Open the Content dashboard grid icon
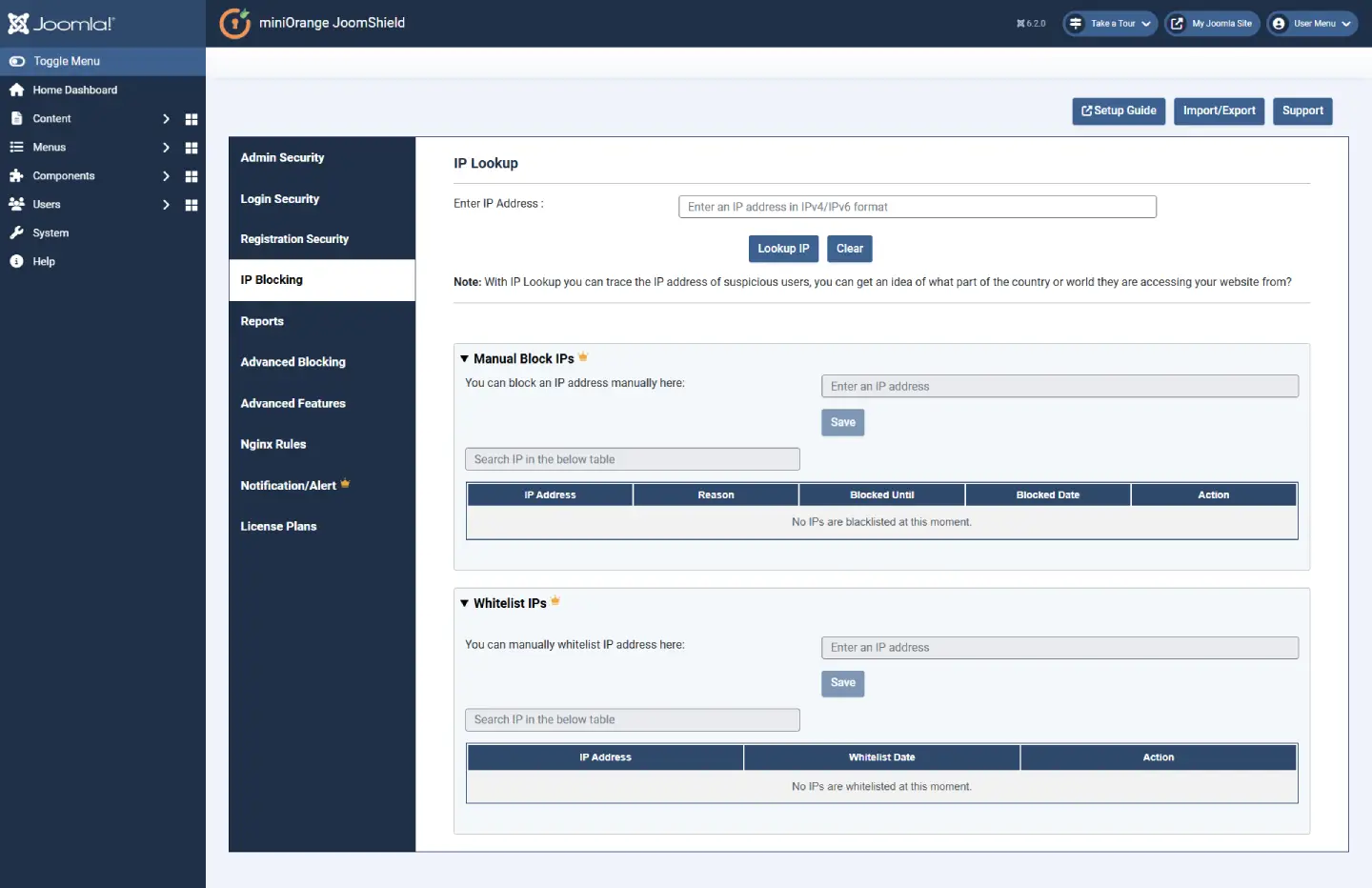Screen dimensions: 1372x888 (192, 119)
